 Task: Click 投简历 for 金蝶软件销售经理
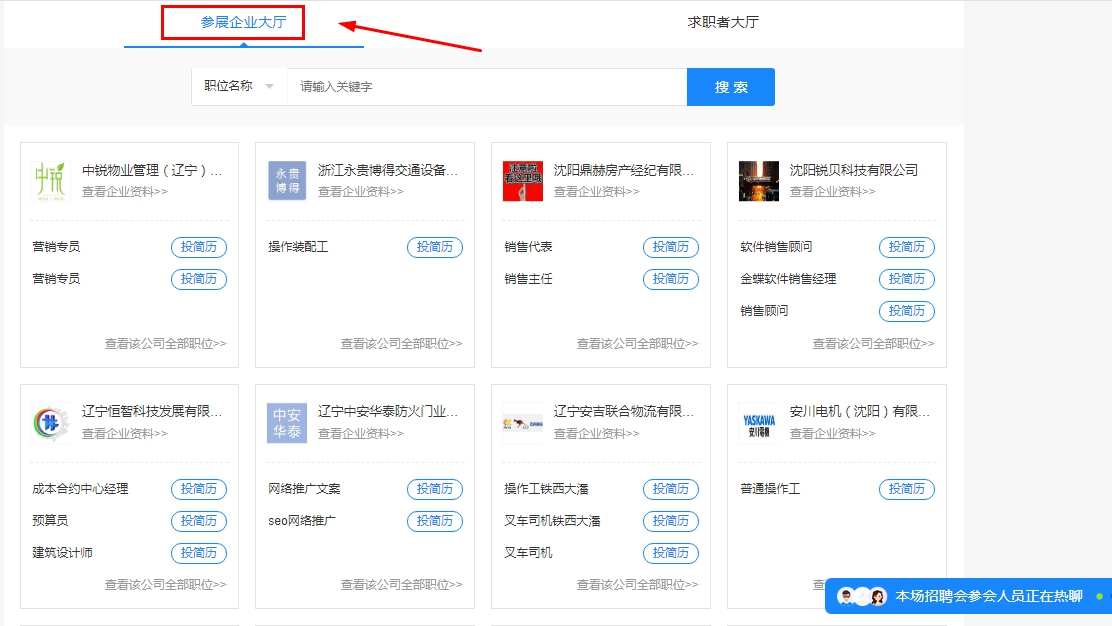(907, 279)
